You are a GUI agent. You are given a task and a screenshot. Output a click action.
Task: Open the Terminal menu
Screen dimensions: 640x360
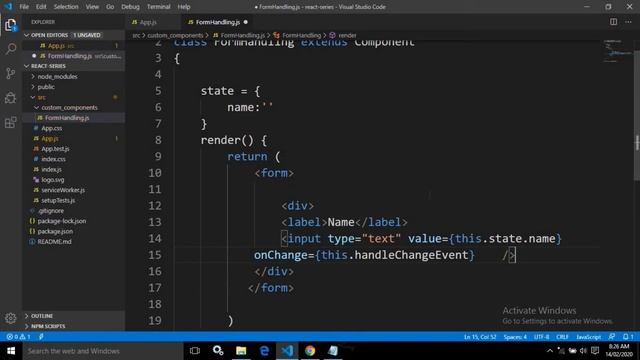coord(158,7)
